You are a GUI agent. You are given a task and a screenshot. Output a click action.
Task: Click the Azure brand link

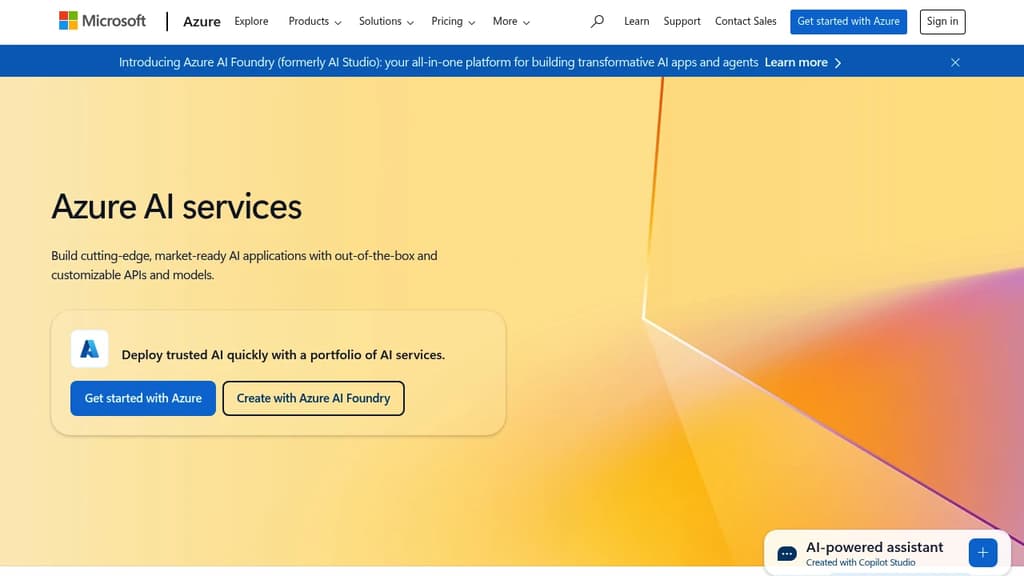[202, 22]
